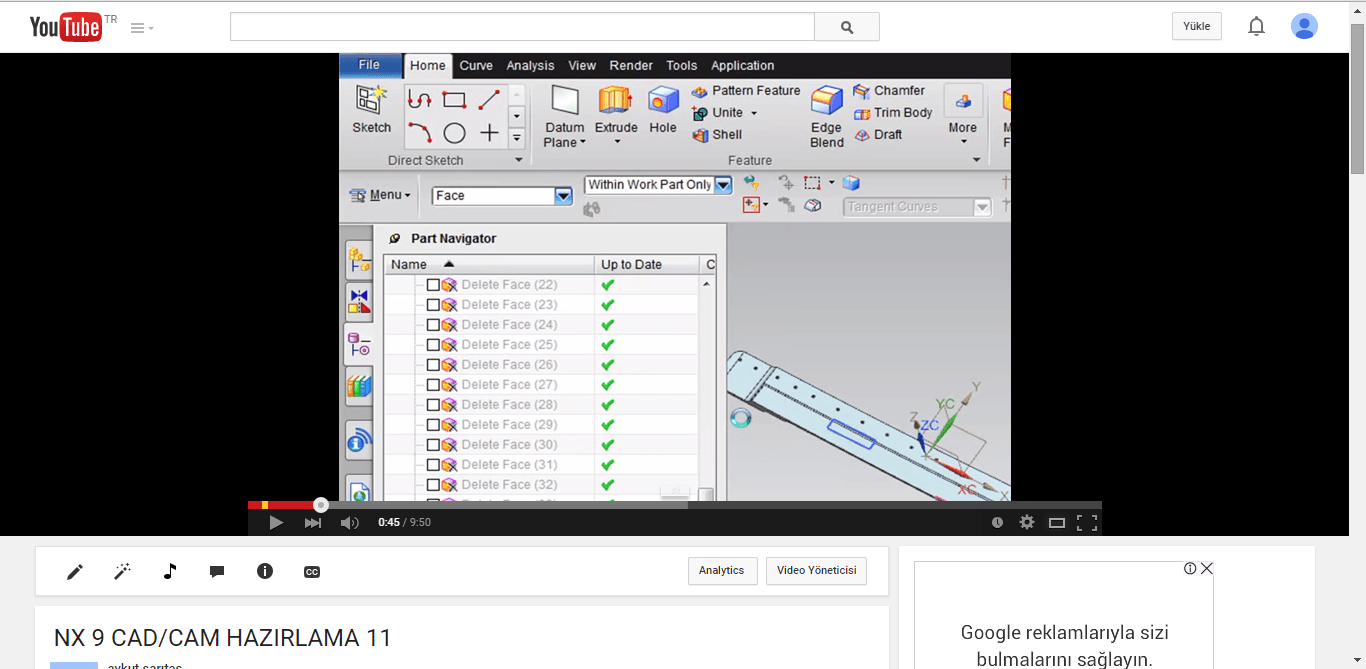Click the Trim Body tool
1366x669 pixels.
(893, 113)
